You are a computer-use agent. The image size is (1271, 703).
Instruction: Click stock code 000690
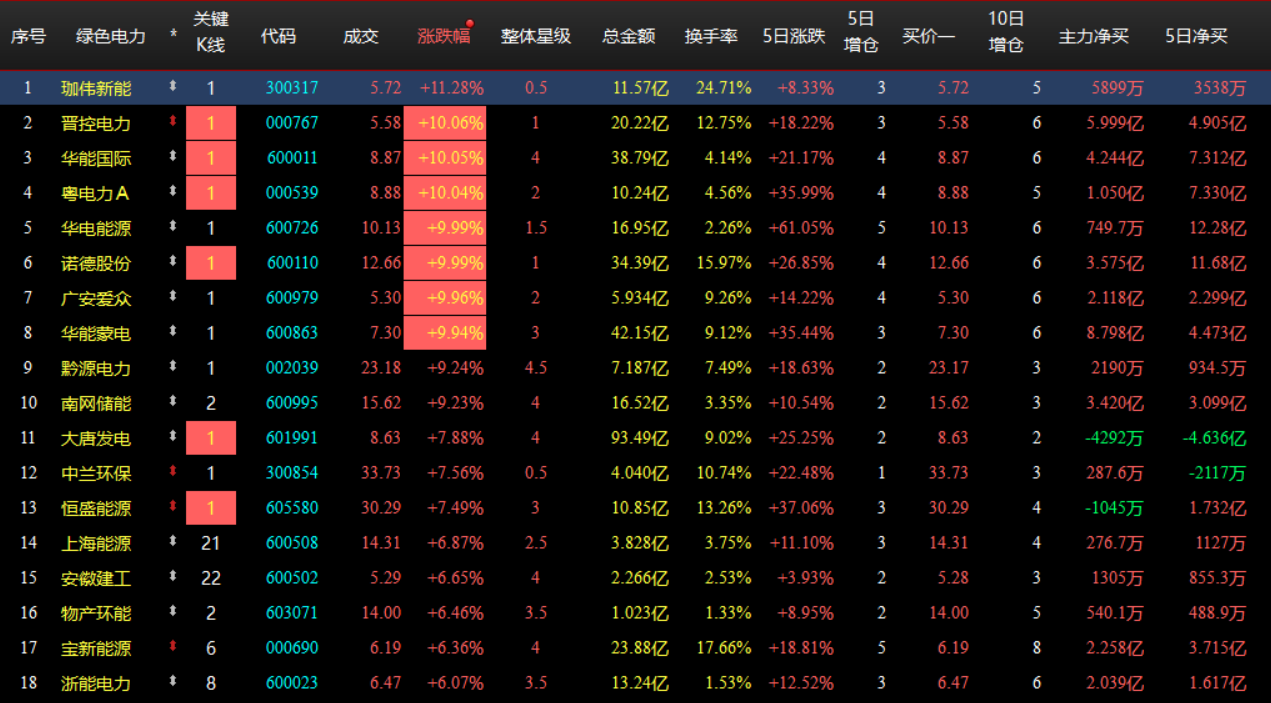click(292, 648)
